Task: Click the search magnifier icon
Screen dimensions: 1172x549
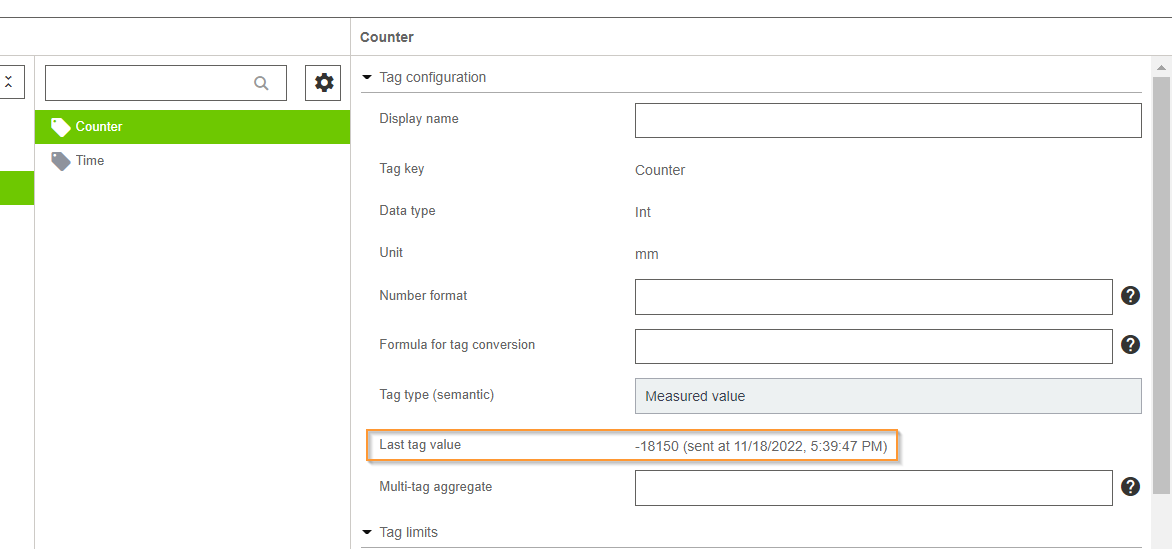Action: (261, 83)
